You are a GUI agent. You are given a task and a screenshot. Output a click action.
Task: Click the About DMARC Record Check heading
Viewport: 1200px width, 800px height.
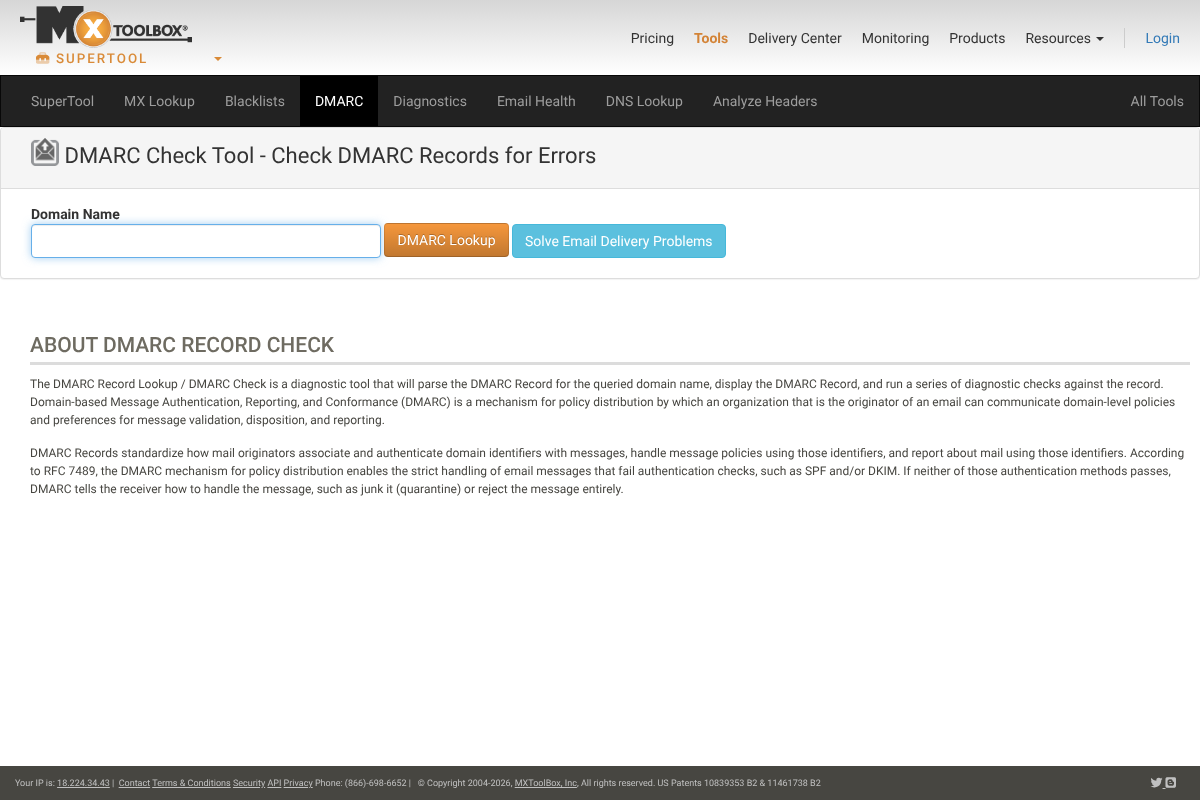pyautogui.click(x=182, y=345)
